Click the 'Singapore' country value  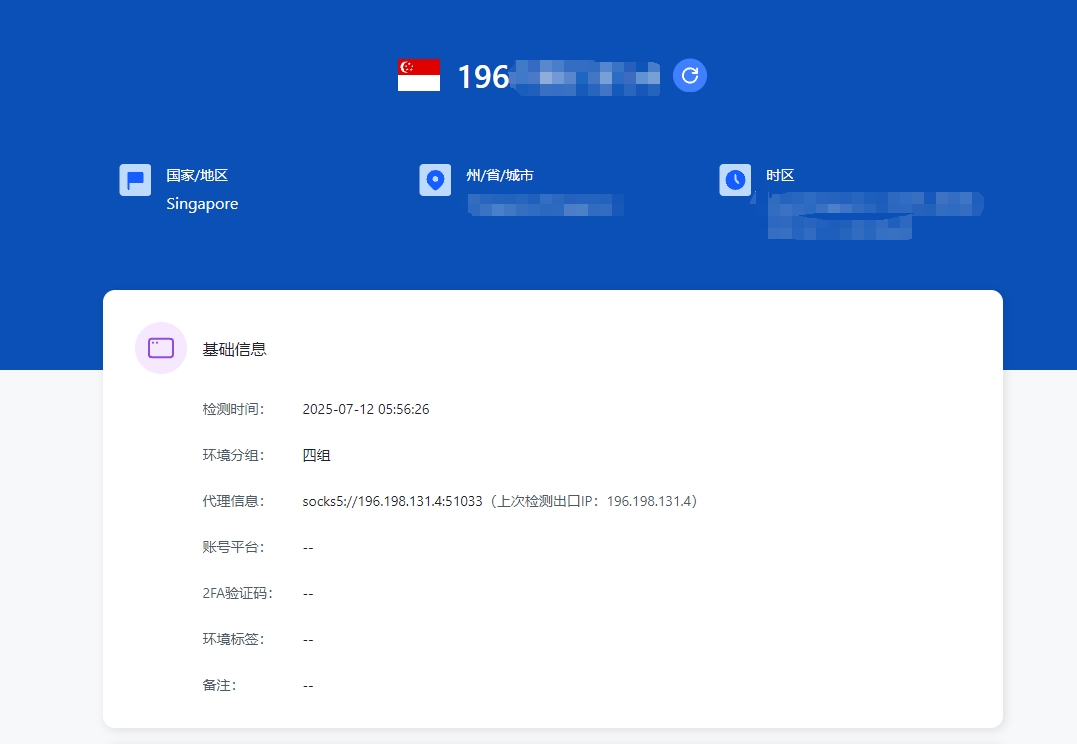(202, 204)
